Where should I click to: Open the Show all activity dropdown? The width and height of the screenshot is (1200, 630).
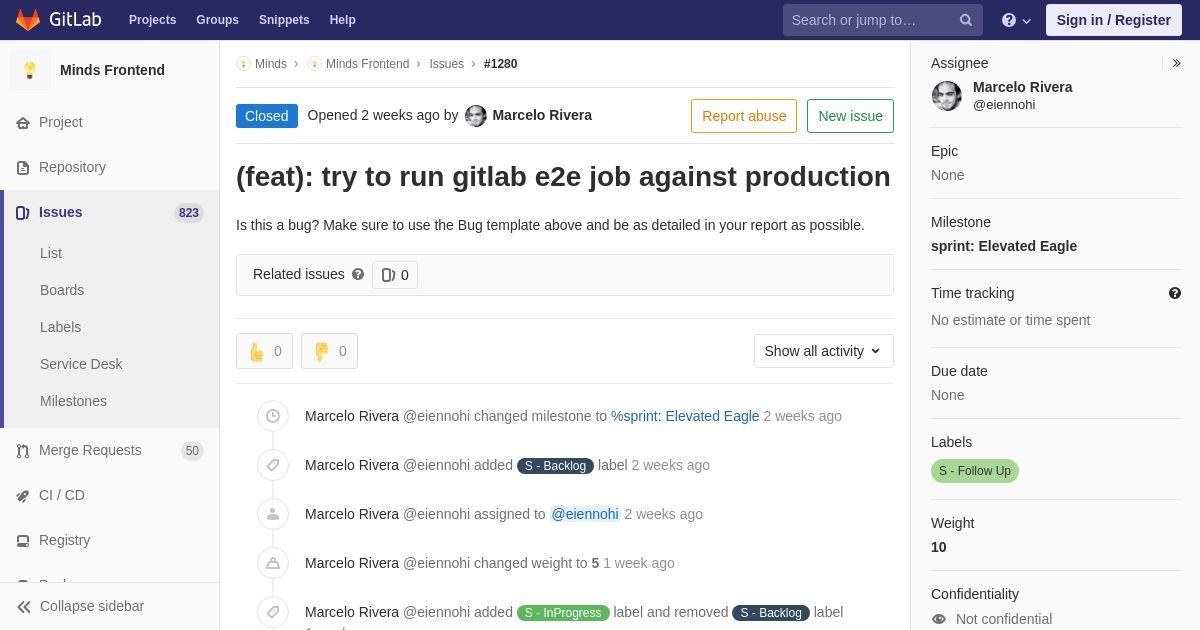[824, 351]
